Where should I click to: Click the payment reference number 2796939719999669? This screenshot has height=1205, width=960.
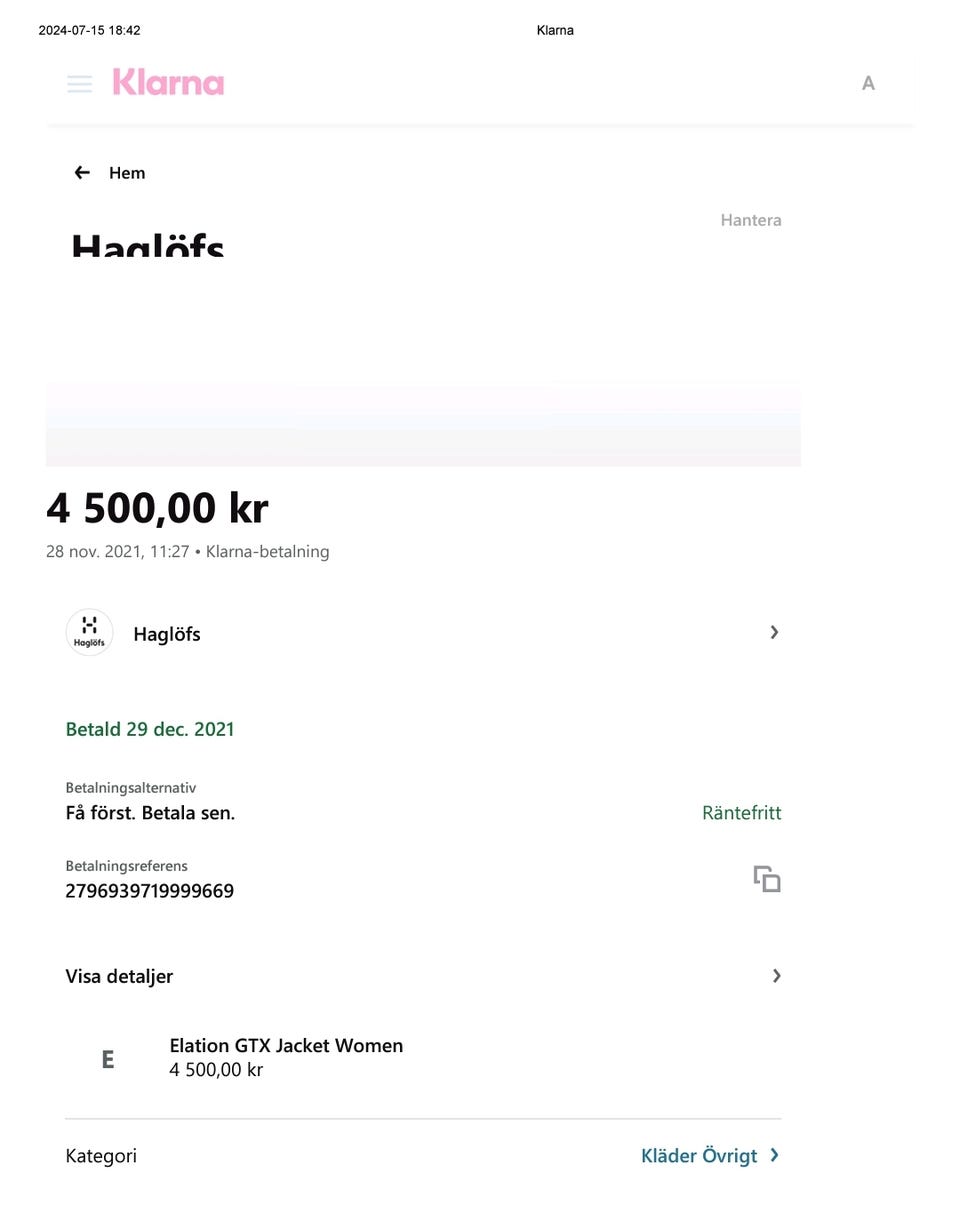point(149,891)
